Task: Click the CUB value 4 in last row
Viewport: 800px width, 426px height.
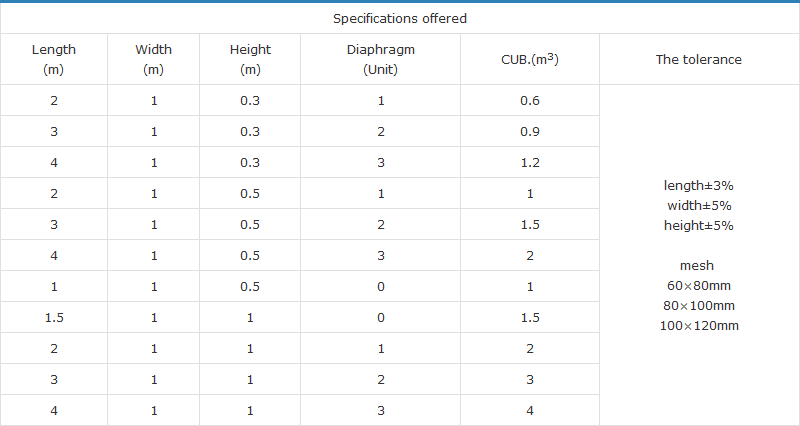Action: pos(530,410)
